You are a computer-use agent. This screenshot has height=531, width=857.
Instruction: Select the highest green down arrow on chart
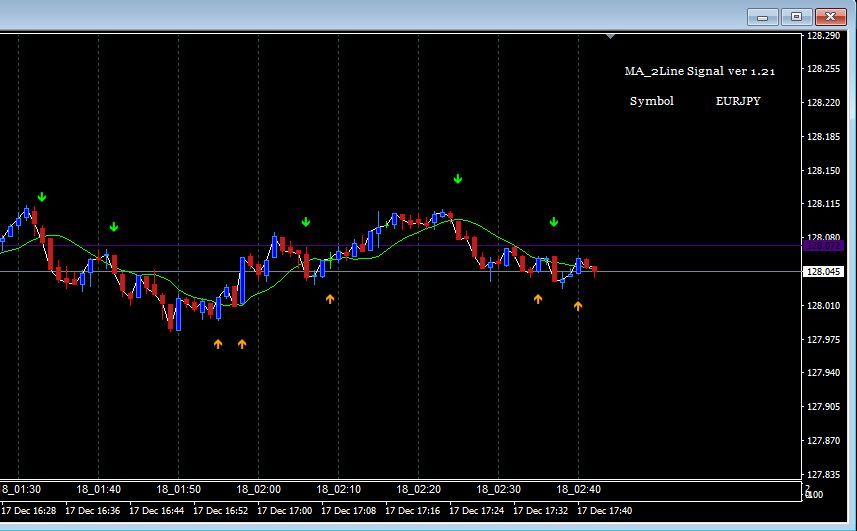[x=458, y=179]
